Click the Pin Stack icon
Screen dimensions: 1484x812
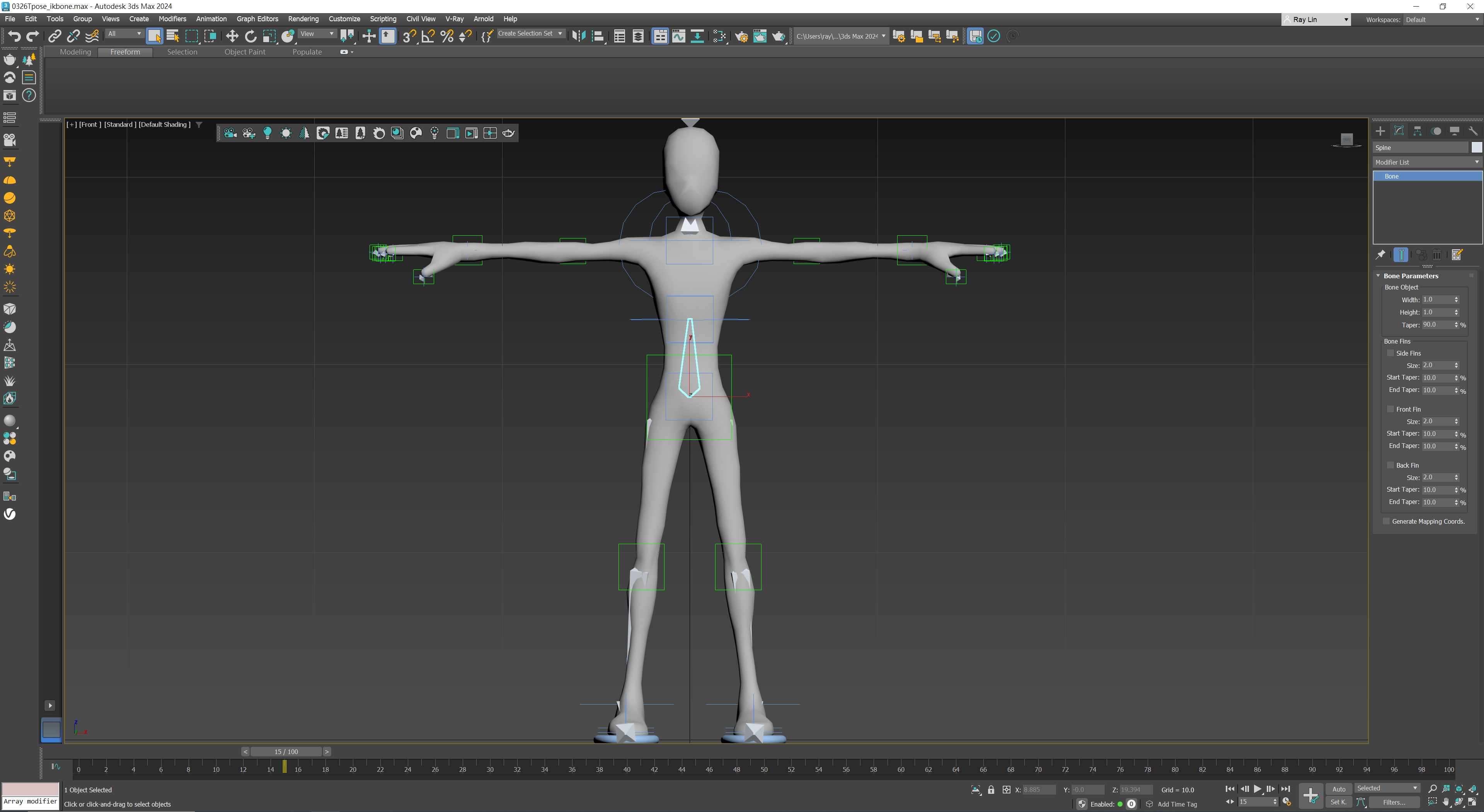pyautogui.click(x=1380, y=255)
